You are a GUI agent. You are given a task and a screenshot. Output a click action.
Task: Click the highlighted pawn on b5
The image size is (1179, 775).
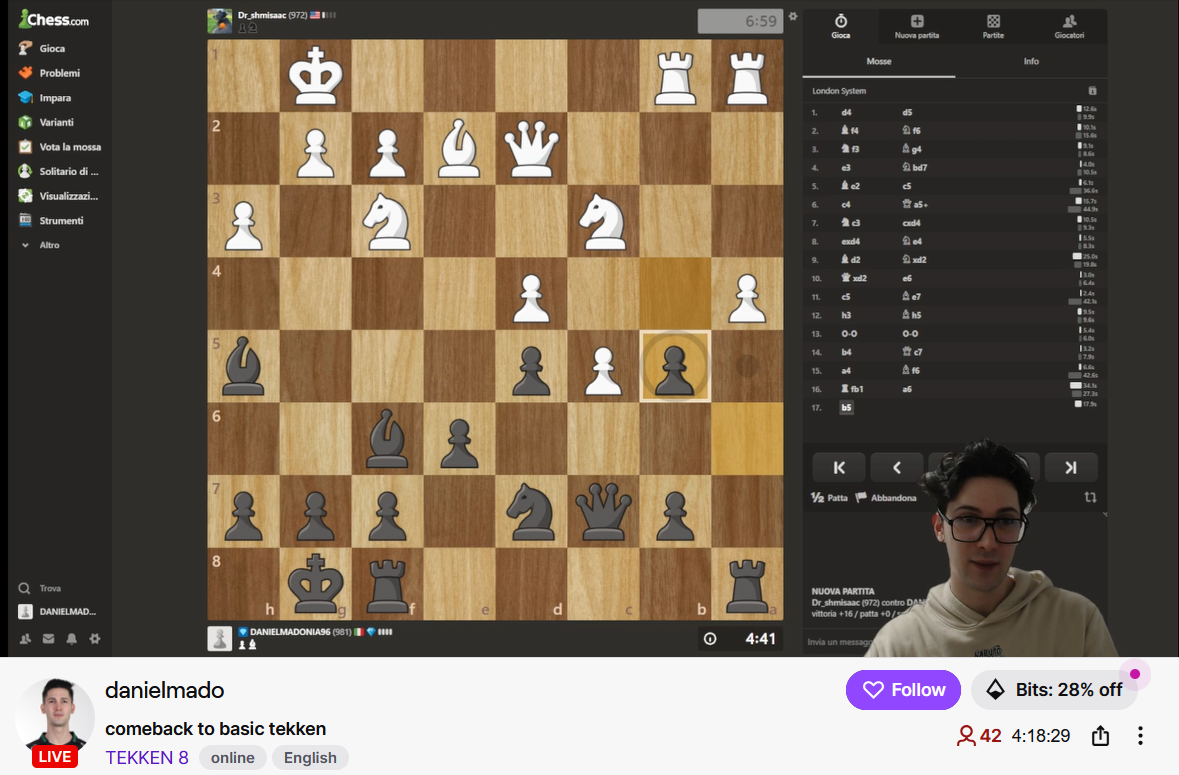pyautogui.click(x=675, y=366)
